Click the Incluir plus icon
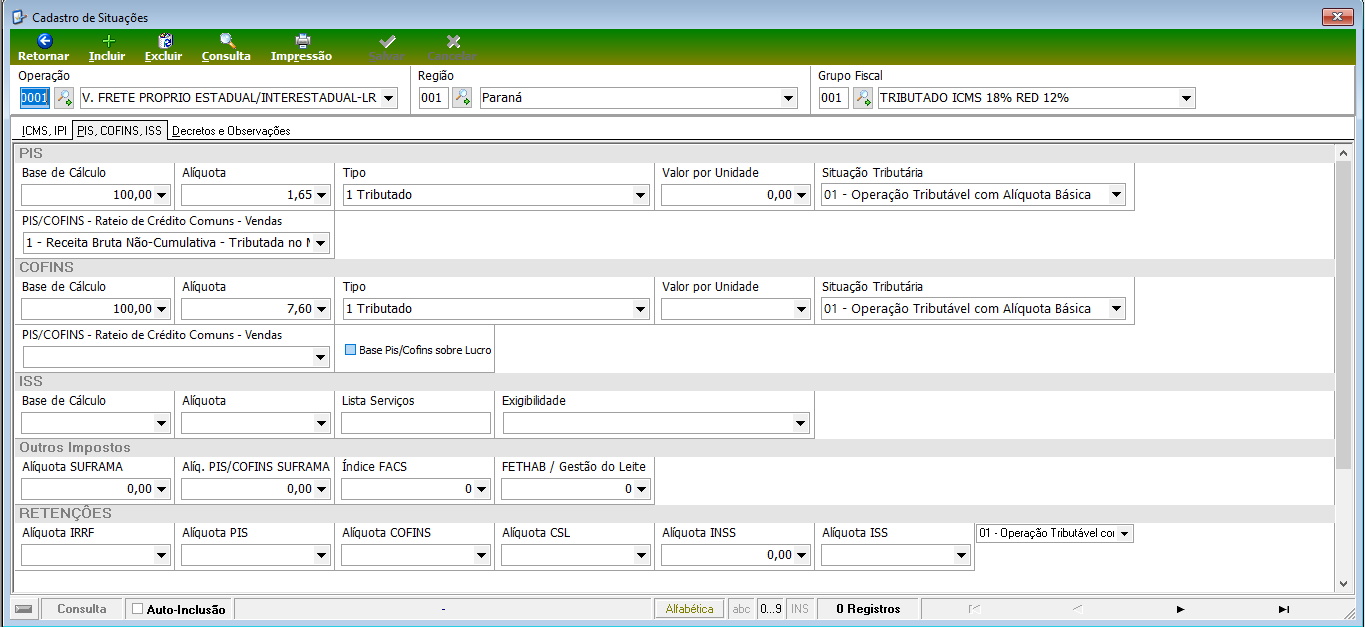The height and width of the screenshot is (627, 1365). click(108, 41)
